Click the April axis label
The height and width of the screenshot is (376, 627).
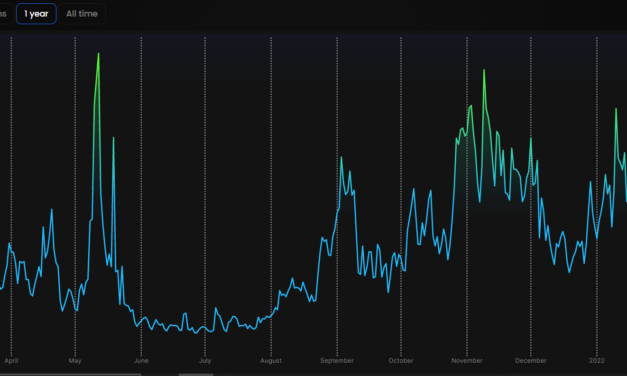coord(11,360)
